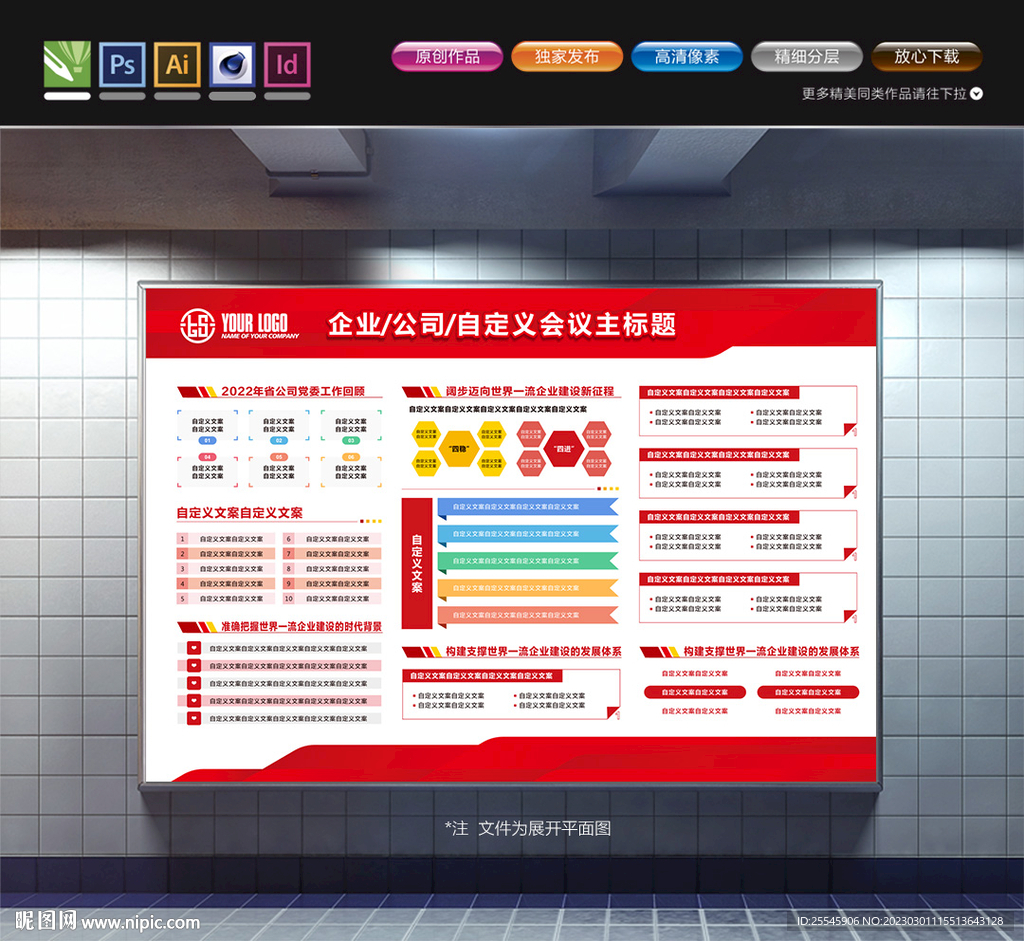Select the Photoshop Ps icon
Image resolution: width=1024 pixels, height=941 pixels.
click(x=122, y=64)
